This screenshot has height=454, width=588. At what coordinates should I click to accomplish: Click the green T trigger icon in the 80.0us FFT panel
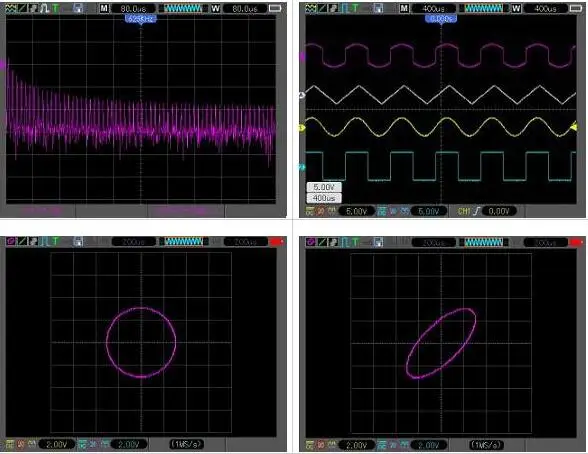tap(56, 8)
